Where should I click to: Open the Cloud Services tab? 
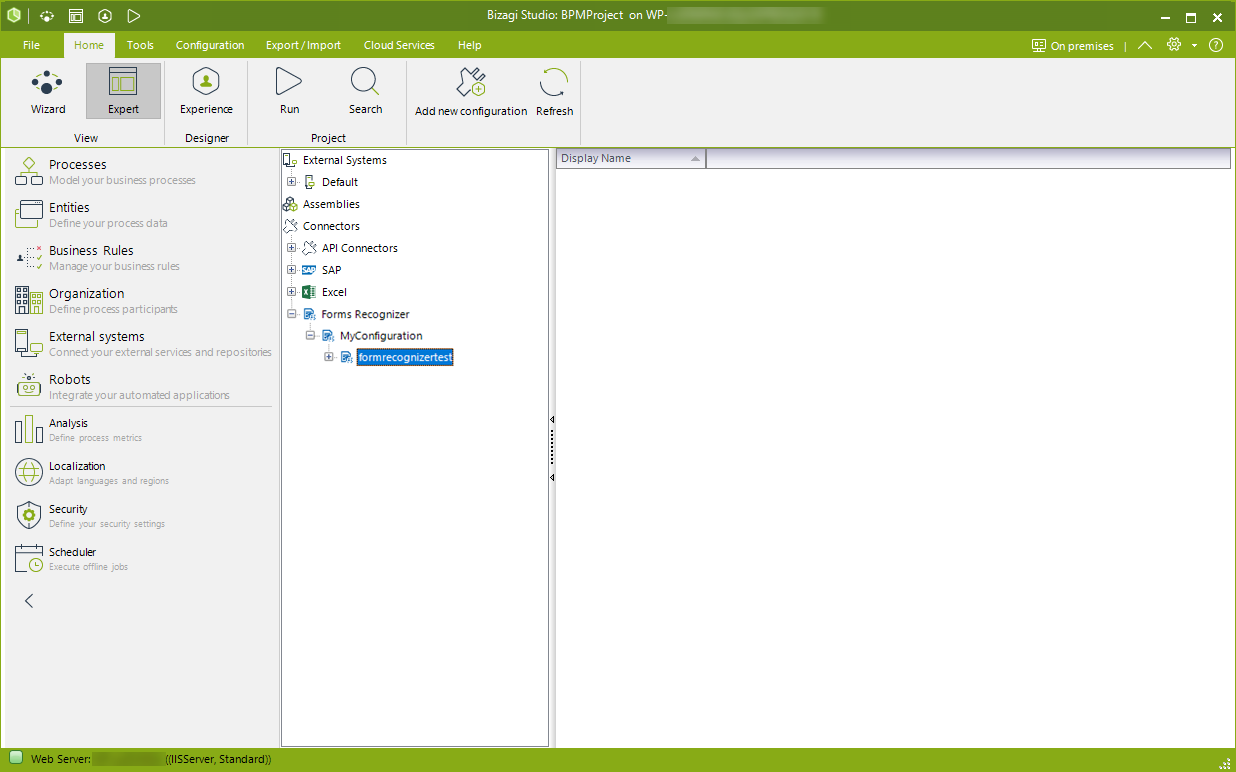pyautogui.click(x=399, y=45)
